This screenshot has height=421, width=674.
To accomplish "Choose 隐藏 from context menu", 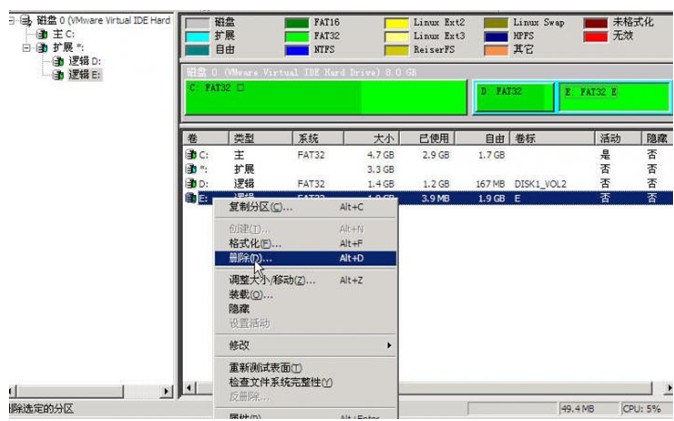I will coord(305,309).
